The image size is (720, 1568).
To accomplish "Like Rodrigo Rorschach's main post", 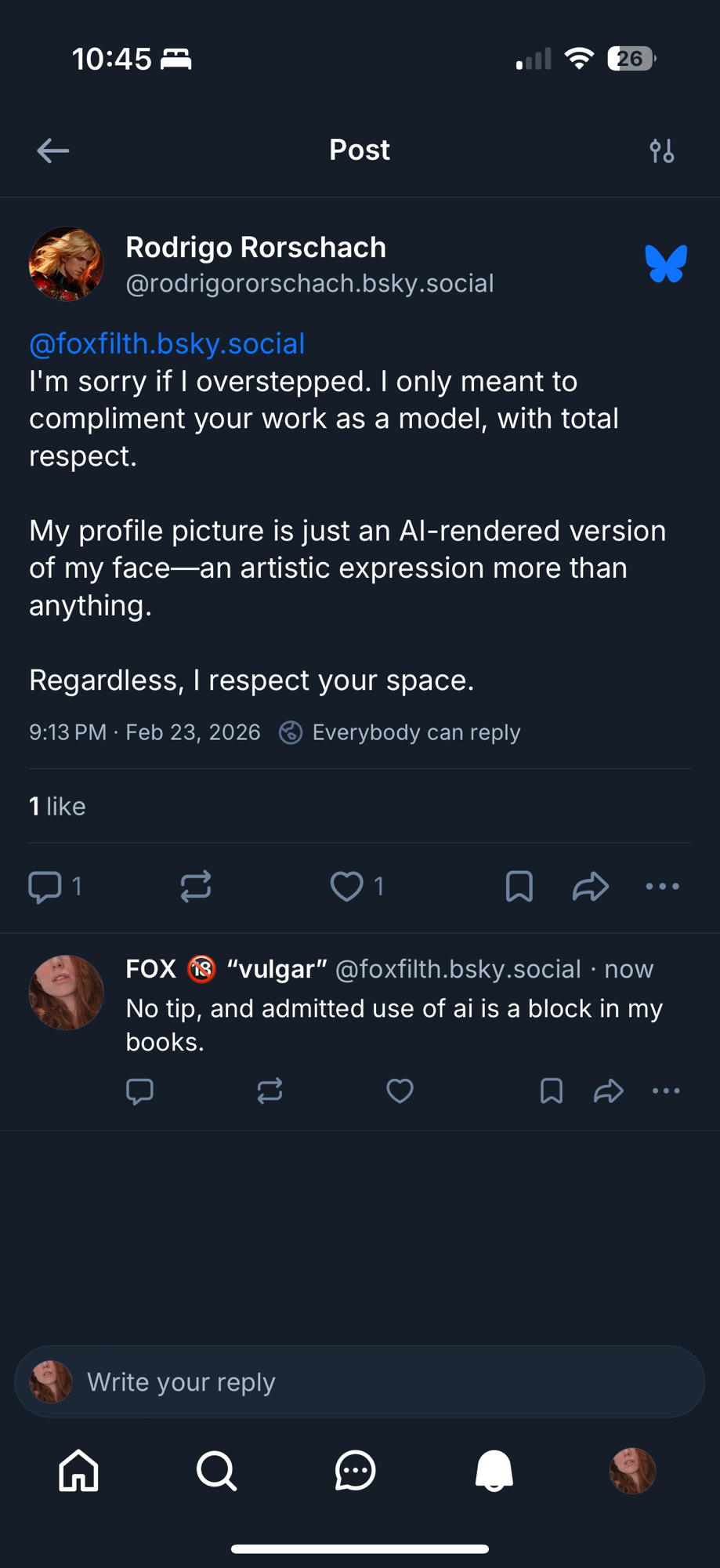I will pyautogui.click(x=346, y=887).
